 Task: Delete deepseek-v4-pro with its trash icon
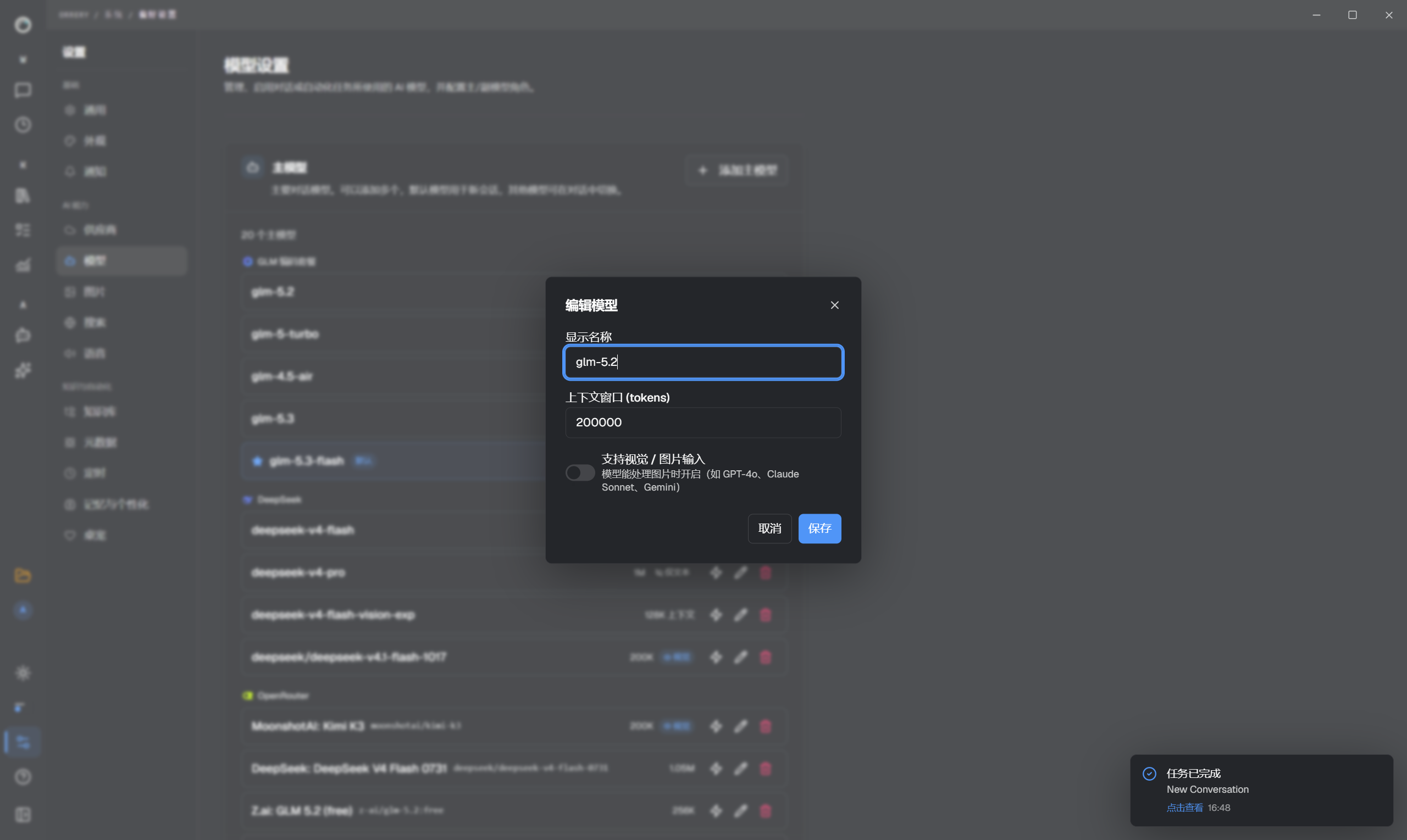point(766,573)
